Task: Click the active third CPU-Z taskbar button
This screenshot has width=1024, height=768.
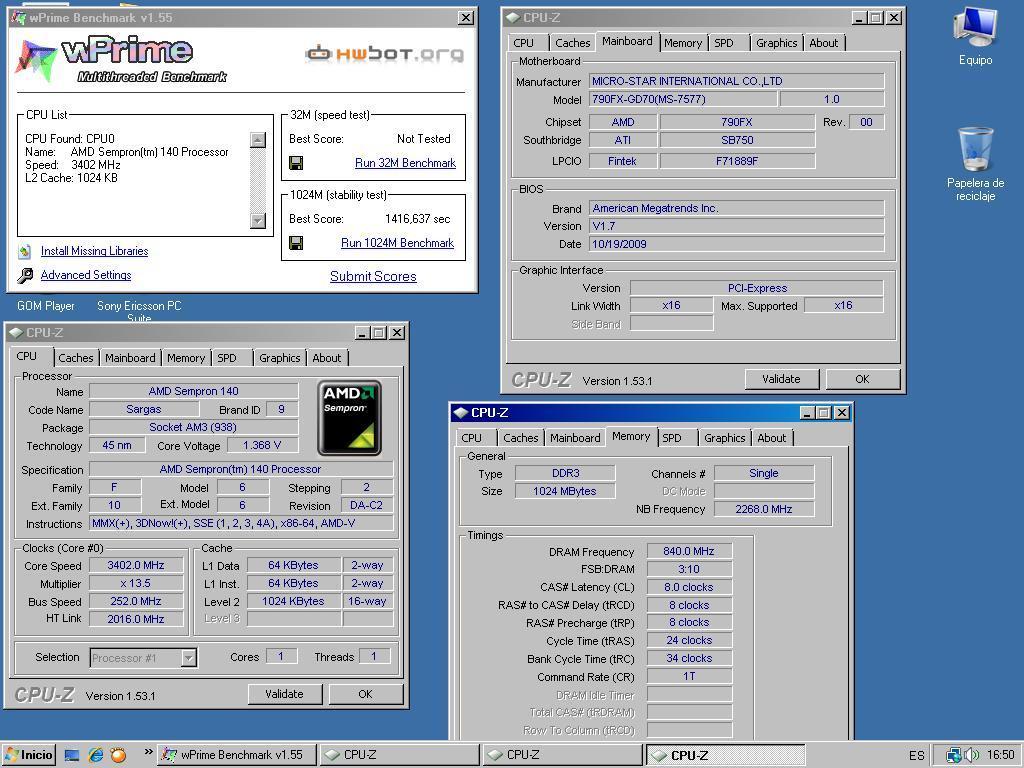Action: 726,755
